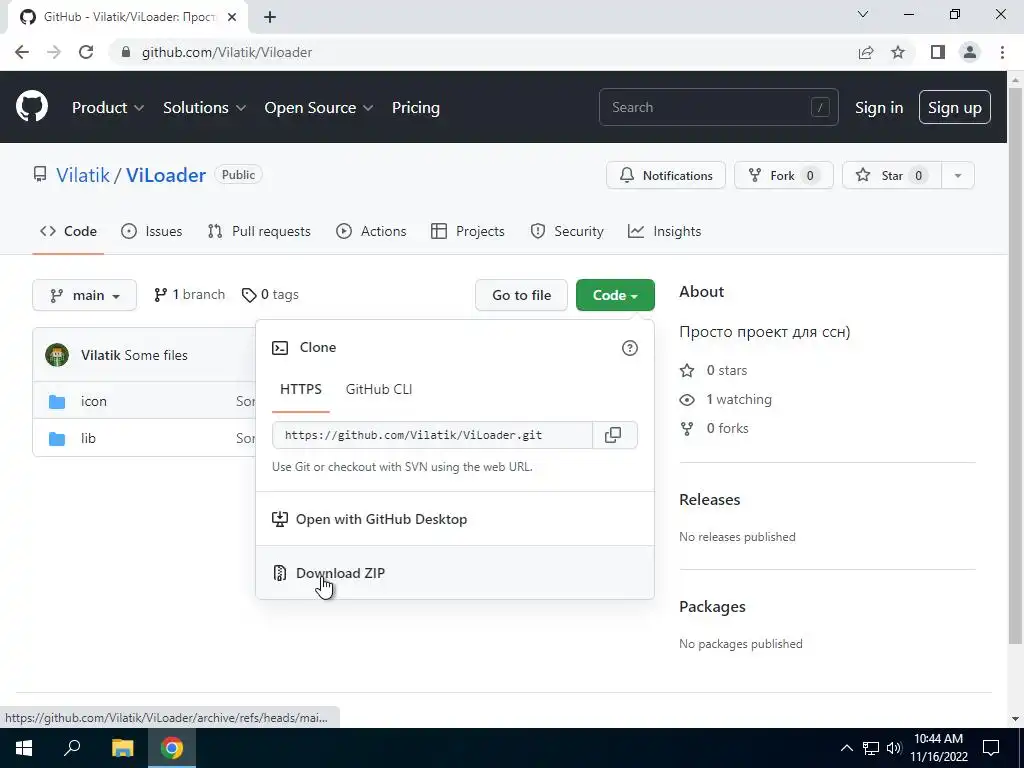The image size is (1024, 768).
Task: Open the 1 watching link
Action: click(726, 399)
